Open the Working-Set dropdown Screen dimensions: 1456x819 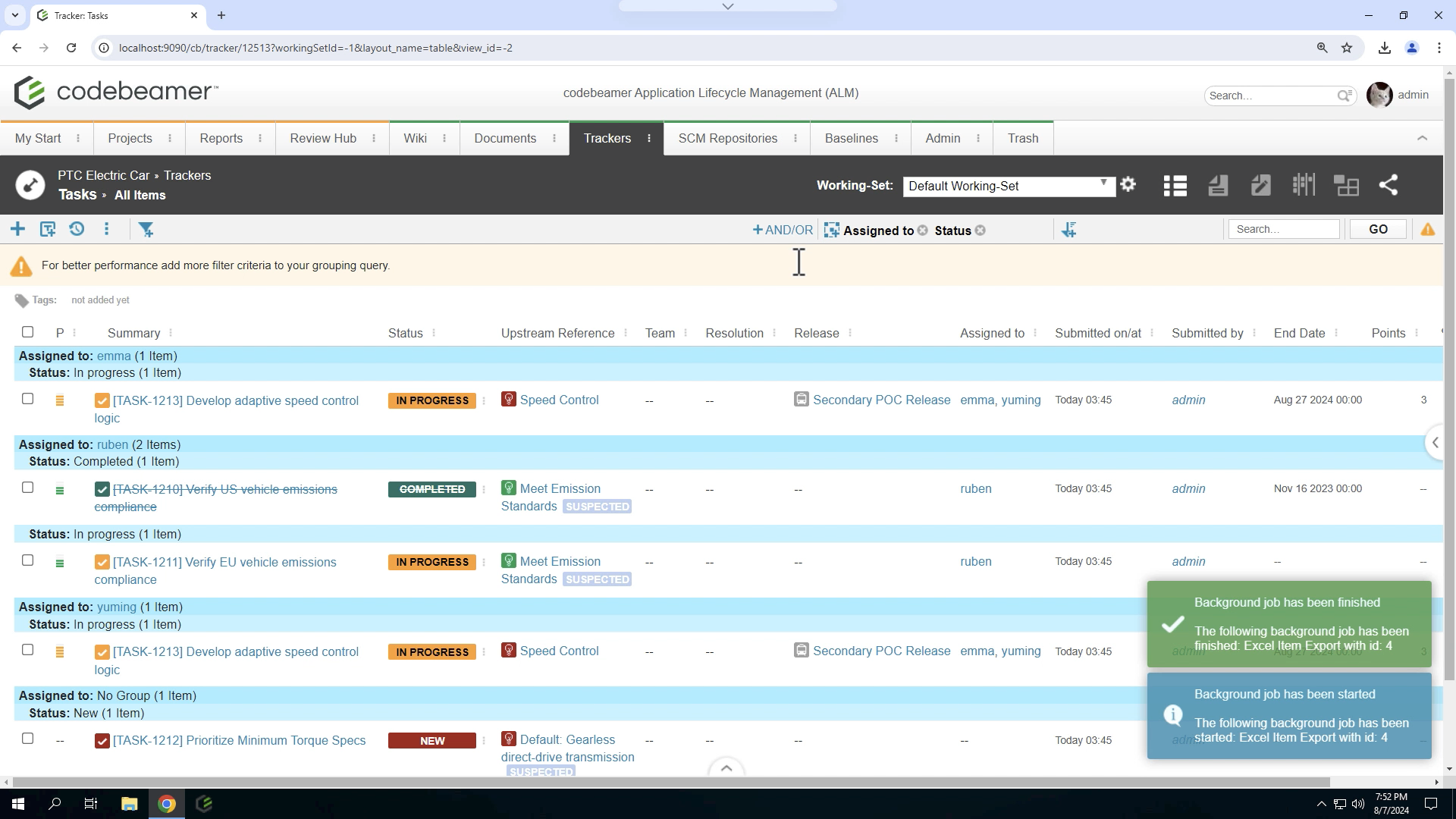1009,186
